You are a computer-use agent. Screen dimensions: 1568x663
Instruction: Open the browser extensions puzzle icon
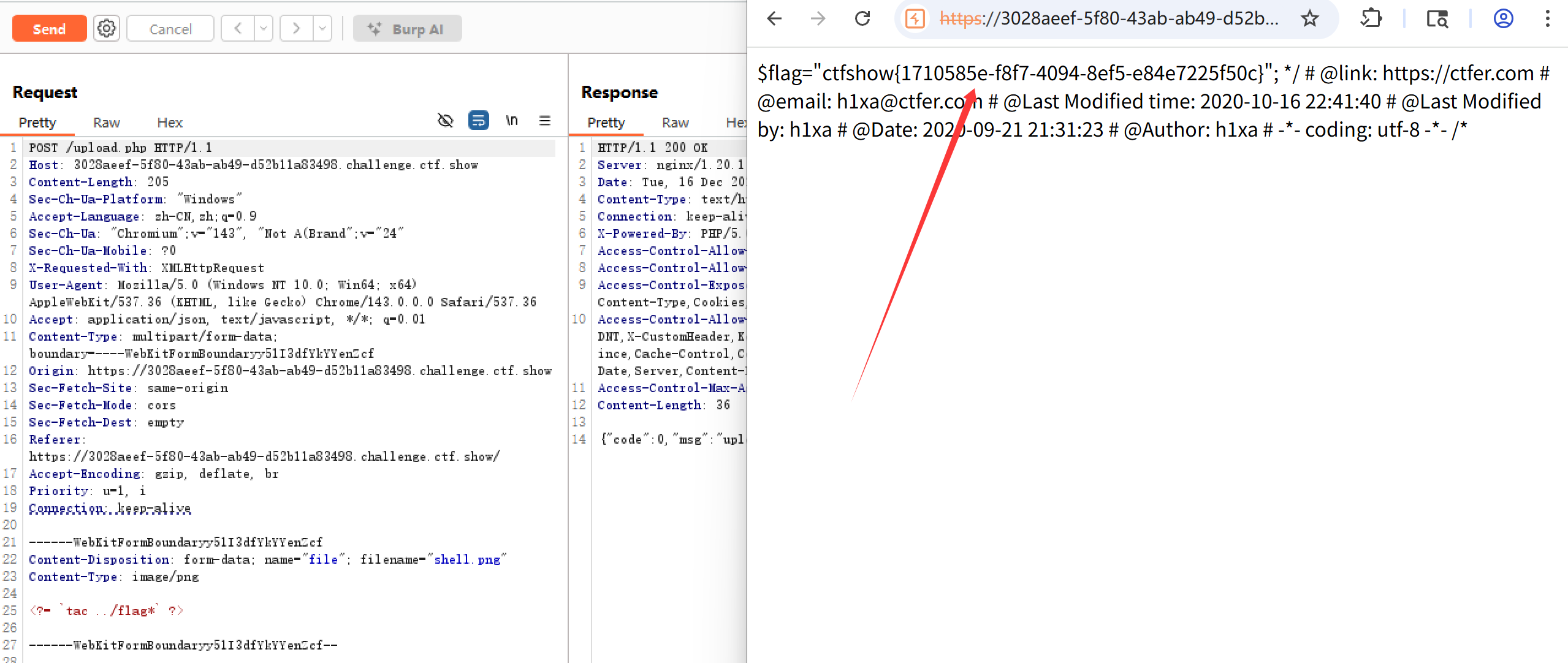(x=1371, y=18)
